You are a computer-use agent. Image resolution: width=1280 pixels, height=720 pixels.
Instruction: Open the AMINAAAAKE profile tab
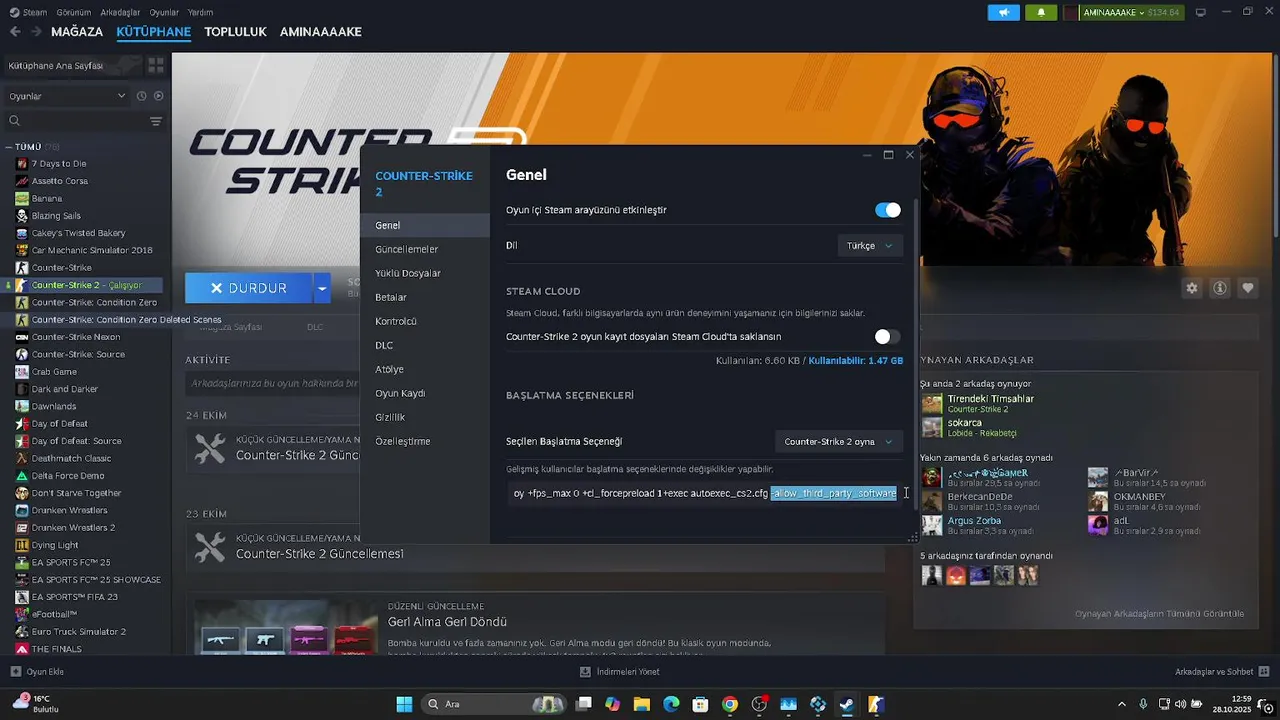320,32
